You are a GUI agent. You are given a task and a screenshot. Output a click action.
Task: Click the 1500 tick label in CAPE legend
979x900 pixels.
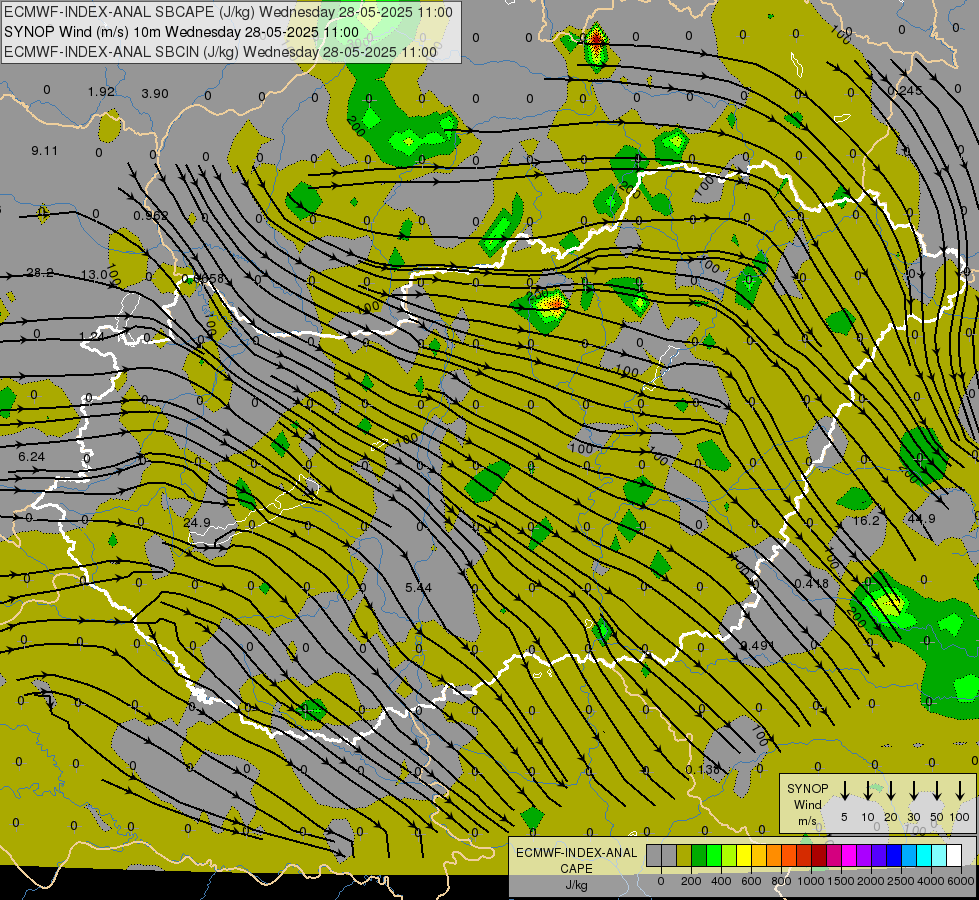click(x=841, y=881)
